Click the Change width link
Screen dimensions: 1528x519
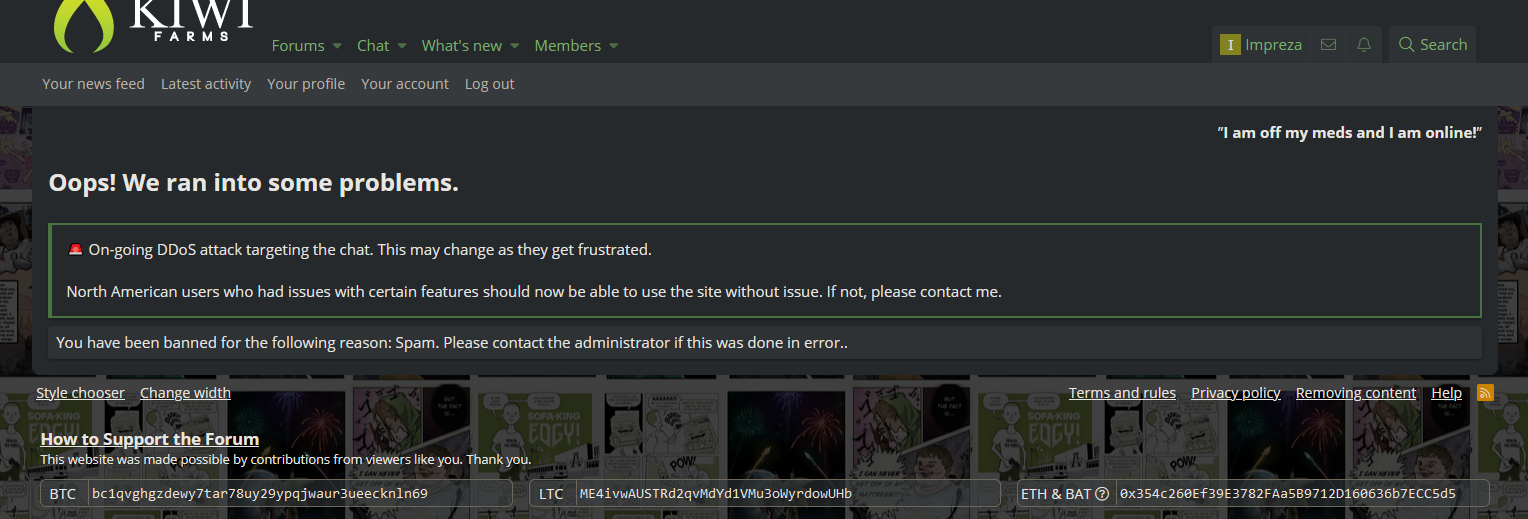(x=185, y=393)
